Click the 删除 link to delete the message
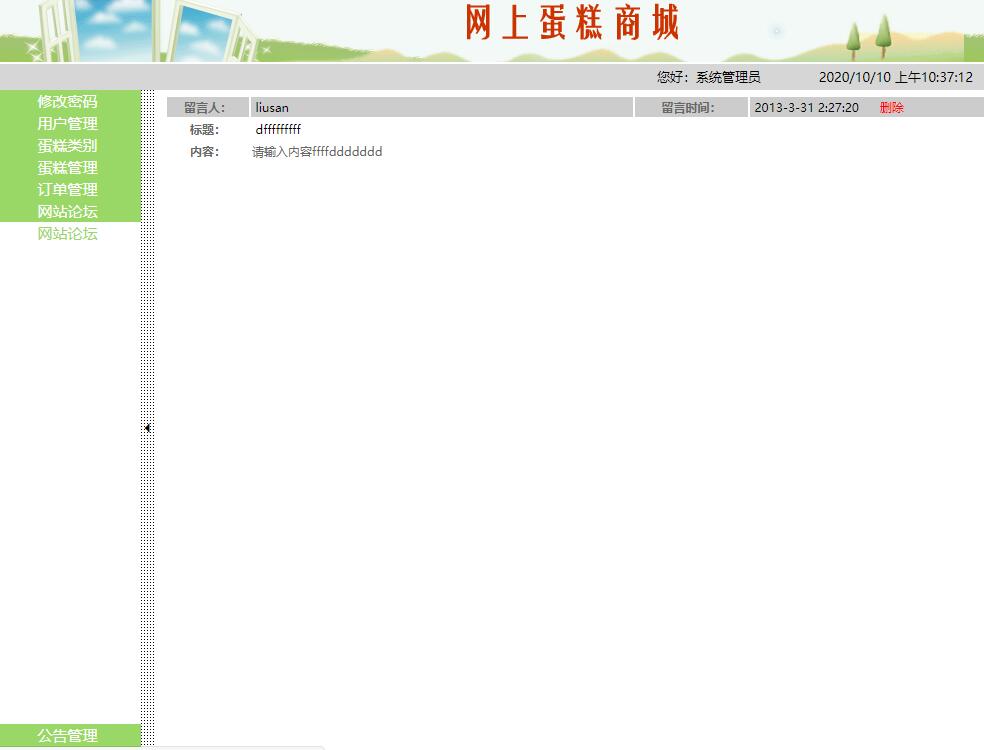The width and height of the screenshot is (984, 750). (x=891, y=107)
